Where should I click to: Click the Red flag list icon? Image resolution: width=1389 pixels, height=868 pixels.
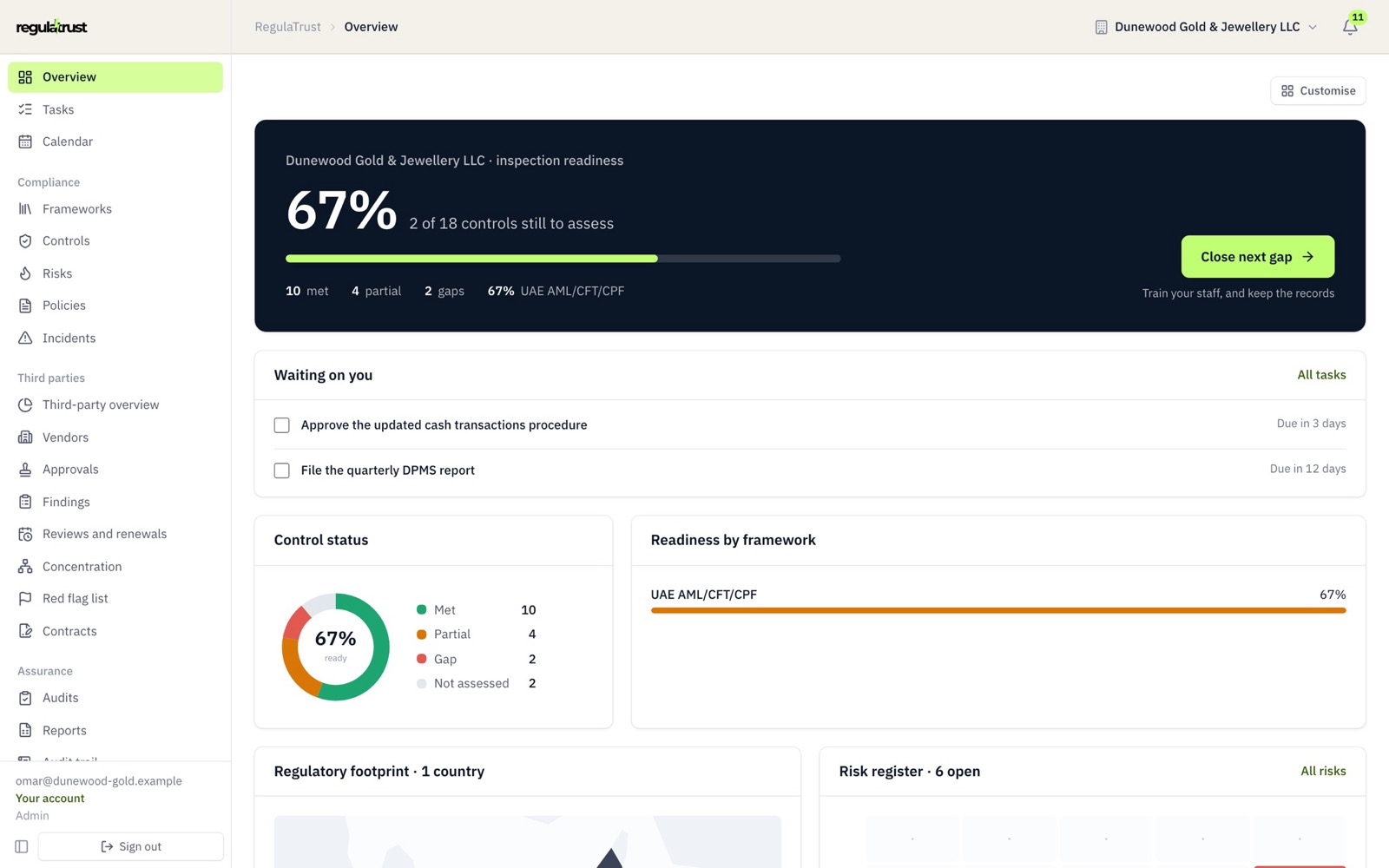[25, 599]
